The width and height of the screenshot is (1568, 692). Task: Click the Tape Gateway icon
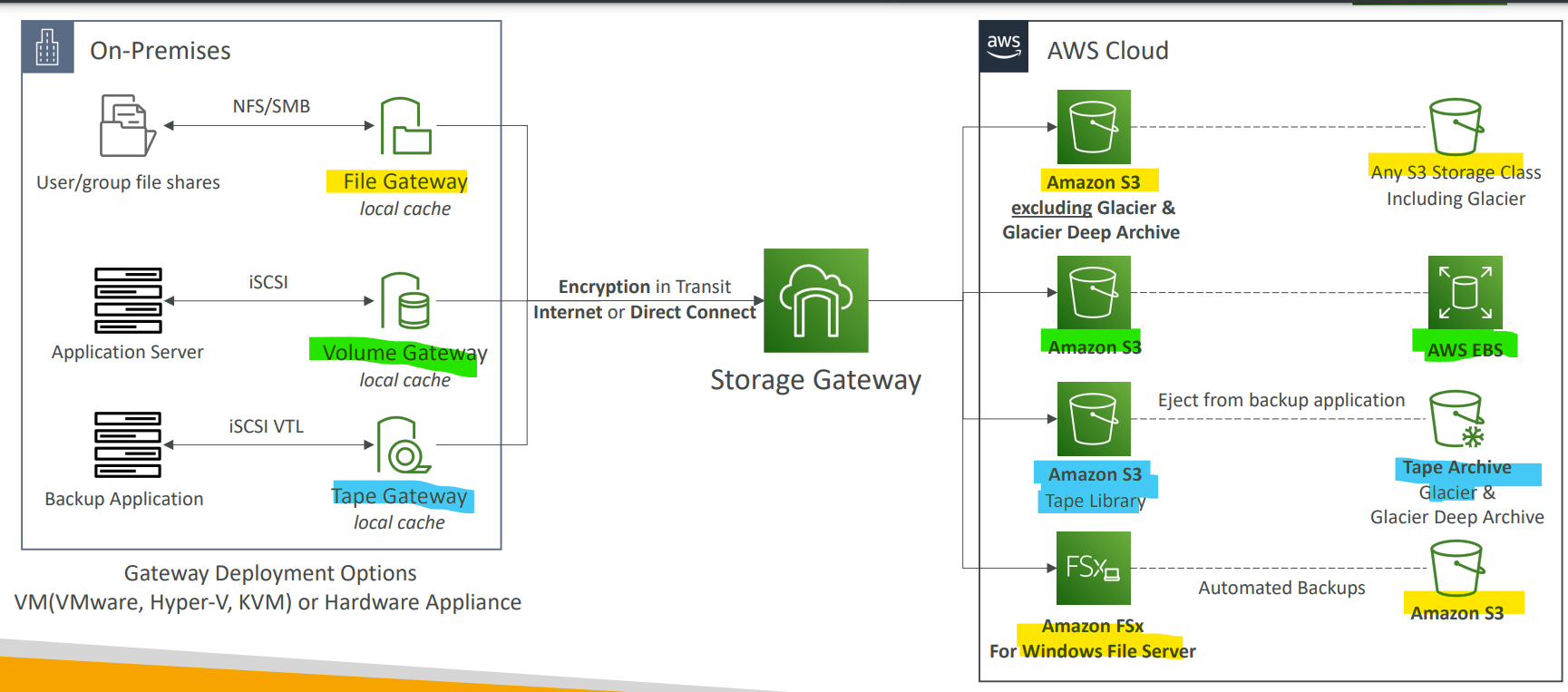[x=404, y=445]
